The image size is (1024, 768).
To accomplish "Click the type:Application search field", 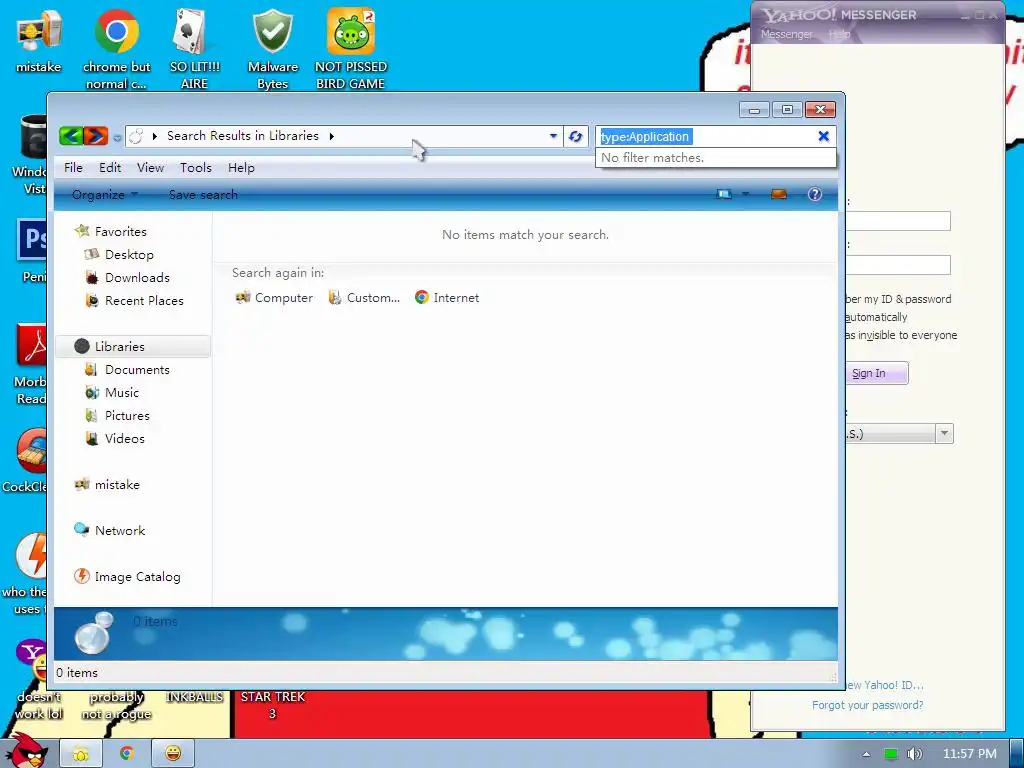I will click(x=705, y=136).
